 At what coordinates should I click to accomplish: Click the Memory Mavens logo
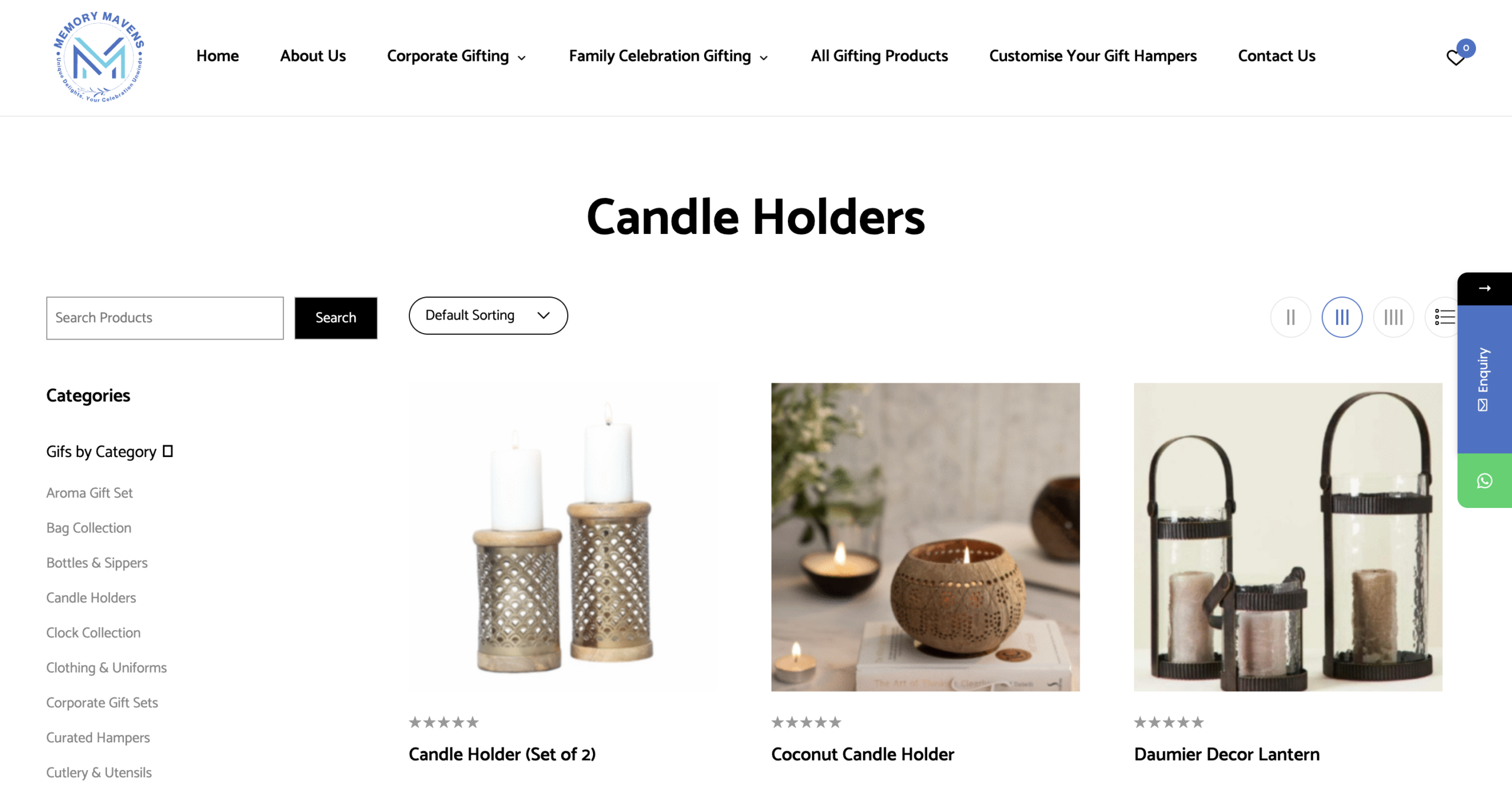[x=99, y=57]
